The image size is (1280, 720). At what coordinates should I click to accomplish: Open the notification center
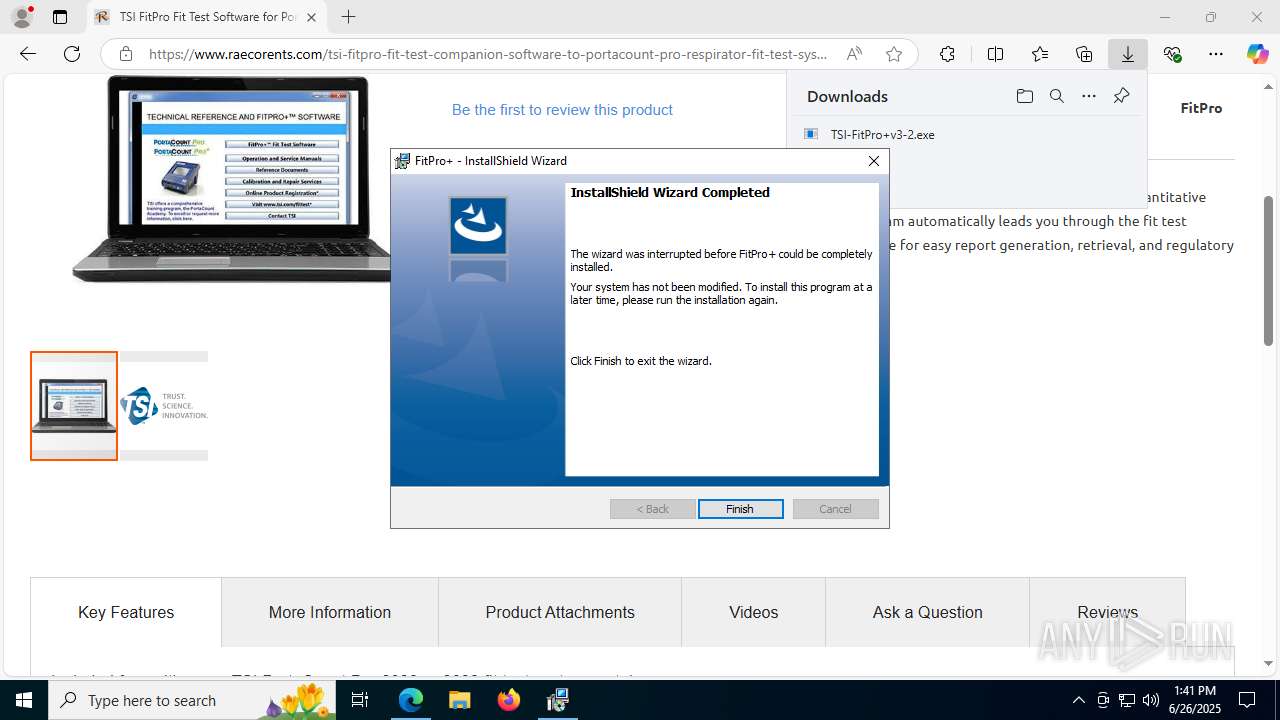point(1247,700)
